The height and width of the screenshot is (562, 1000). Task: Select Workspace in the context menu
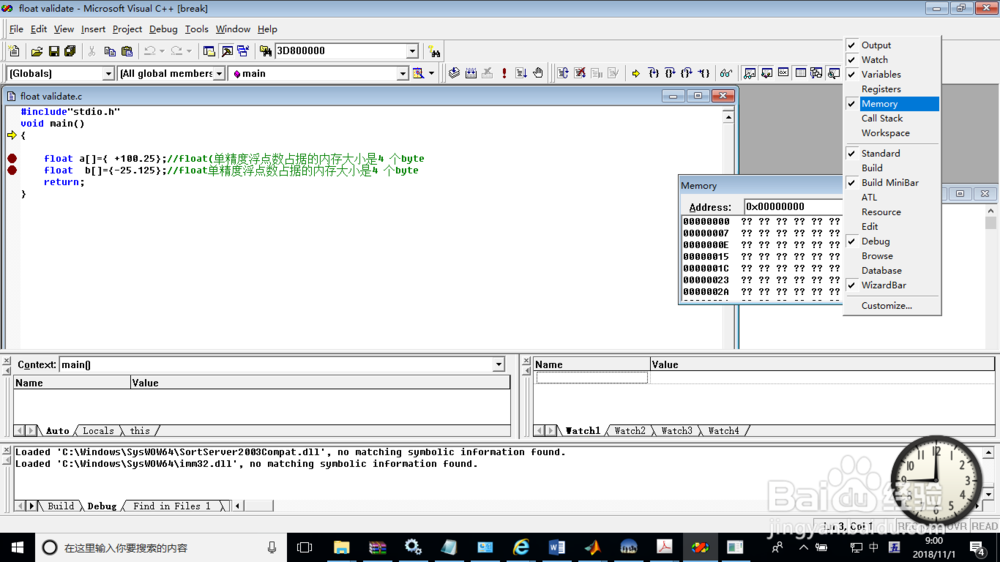(x=885, y=133)
